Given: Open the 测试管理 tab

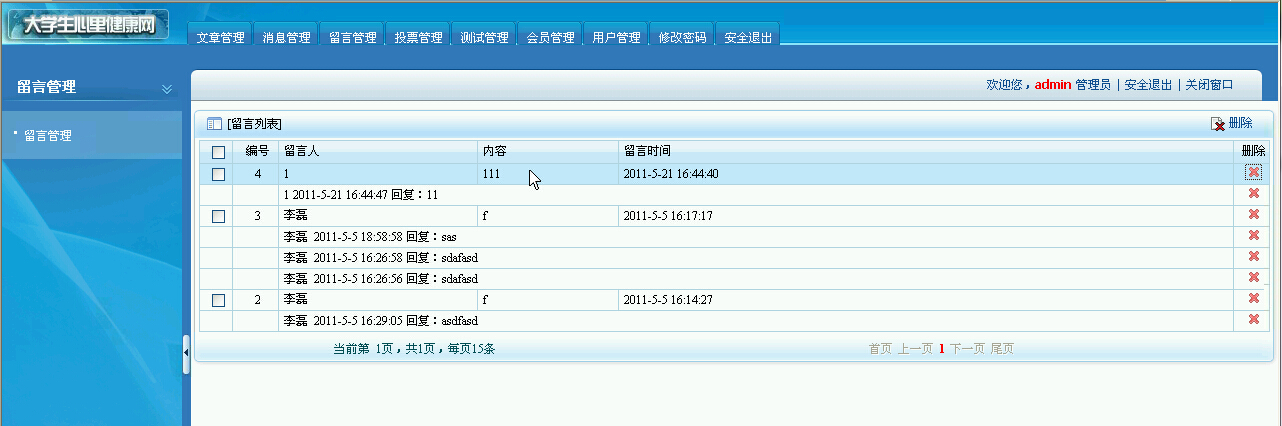Looking at the screenshot, I should click(484, 37).
